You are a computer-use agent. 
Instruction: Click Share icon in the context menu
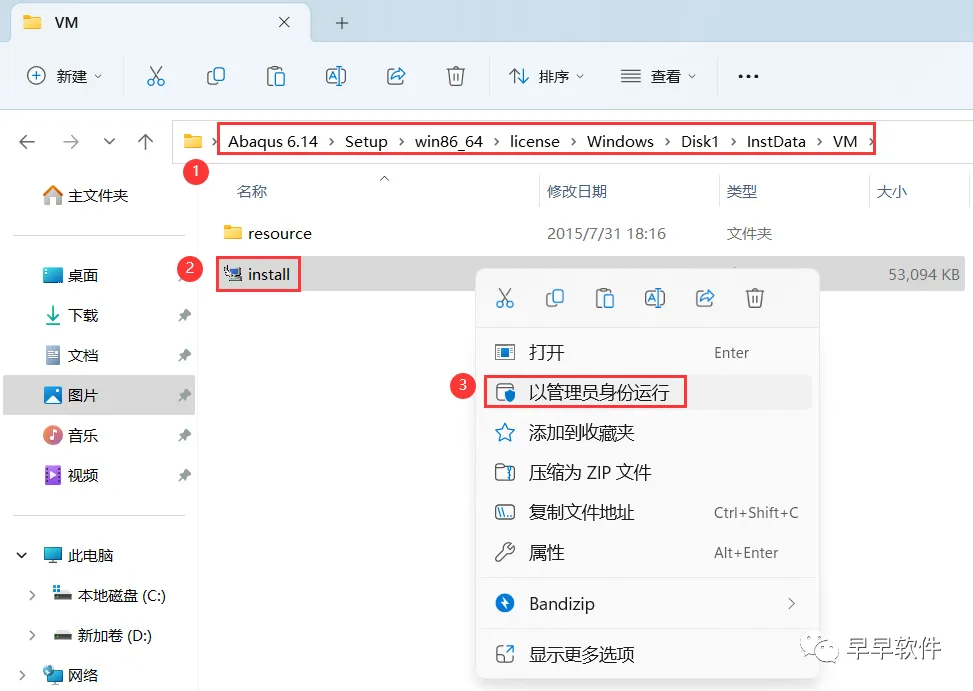(705, 298)
